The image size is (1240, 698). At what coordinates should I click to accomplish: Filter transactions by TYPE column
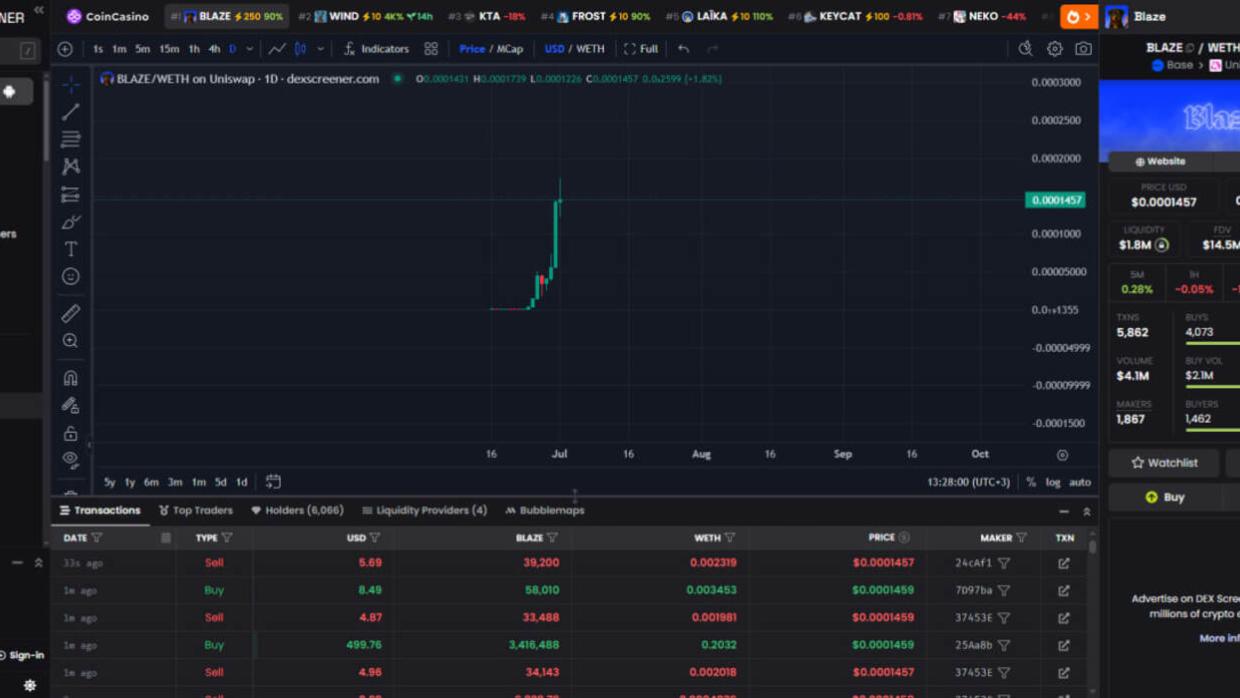[x=227, y=538]
